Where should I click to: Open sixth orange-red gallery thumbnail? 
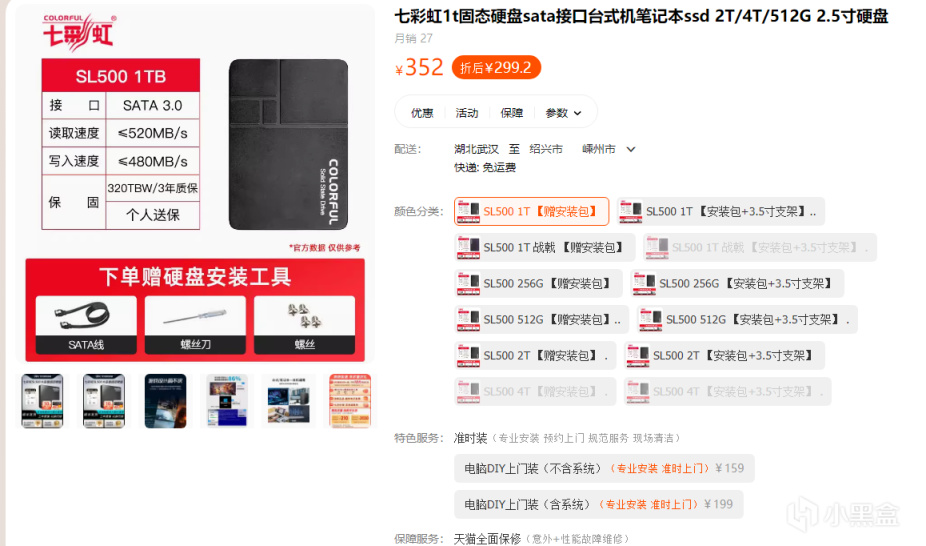click(x=350, y=401)
